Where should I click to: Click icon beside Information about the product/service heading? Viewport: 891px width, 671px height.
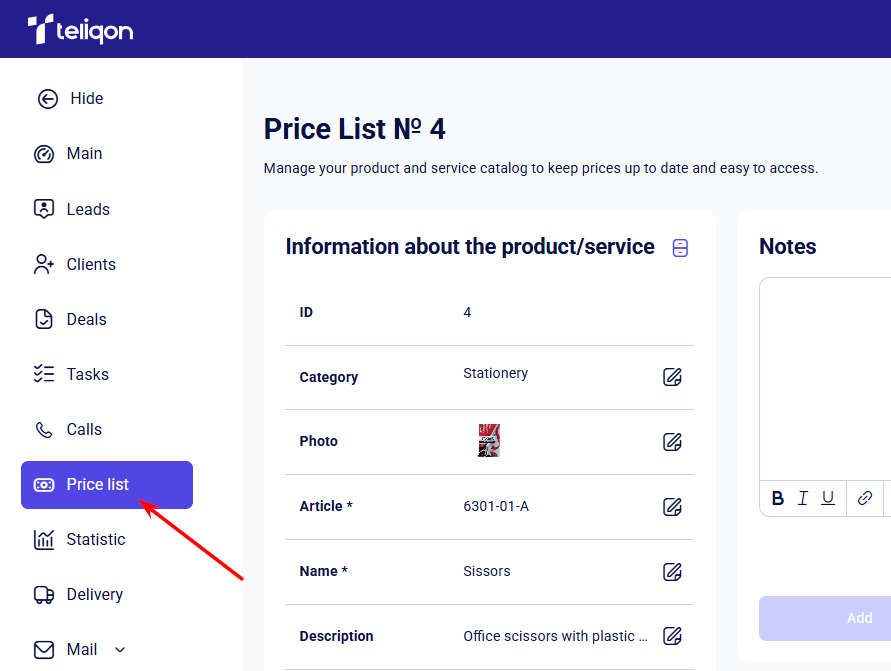coord(681,248)
